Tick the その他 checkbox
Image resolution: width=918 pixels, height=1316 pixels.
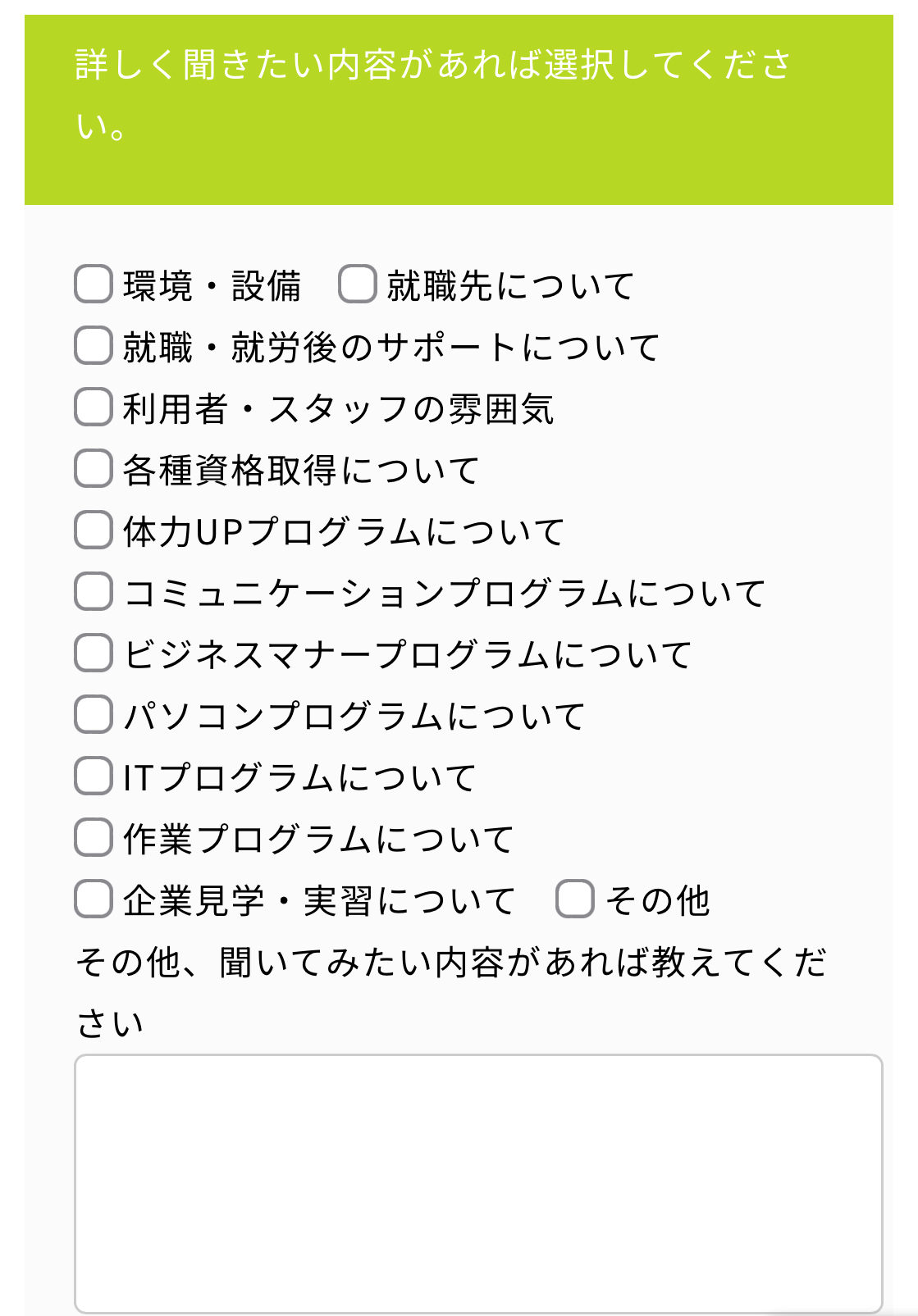pyautogui.click(x=575, y=899)
